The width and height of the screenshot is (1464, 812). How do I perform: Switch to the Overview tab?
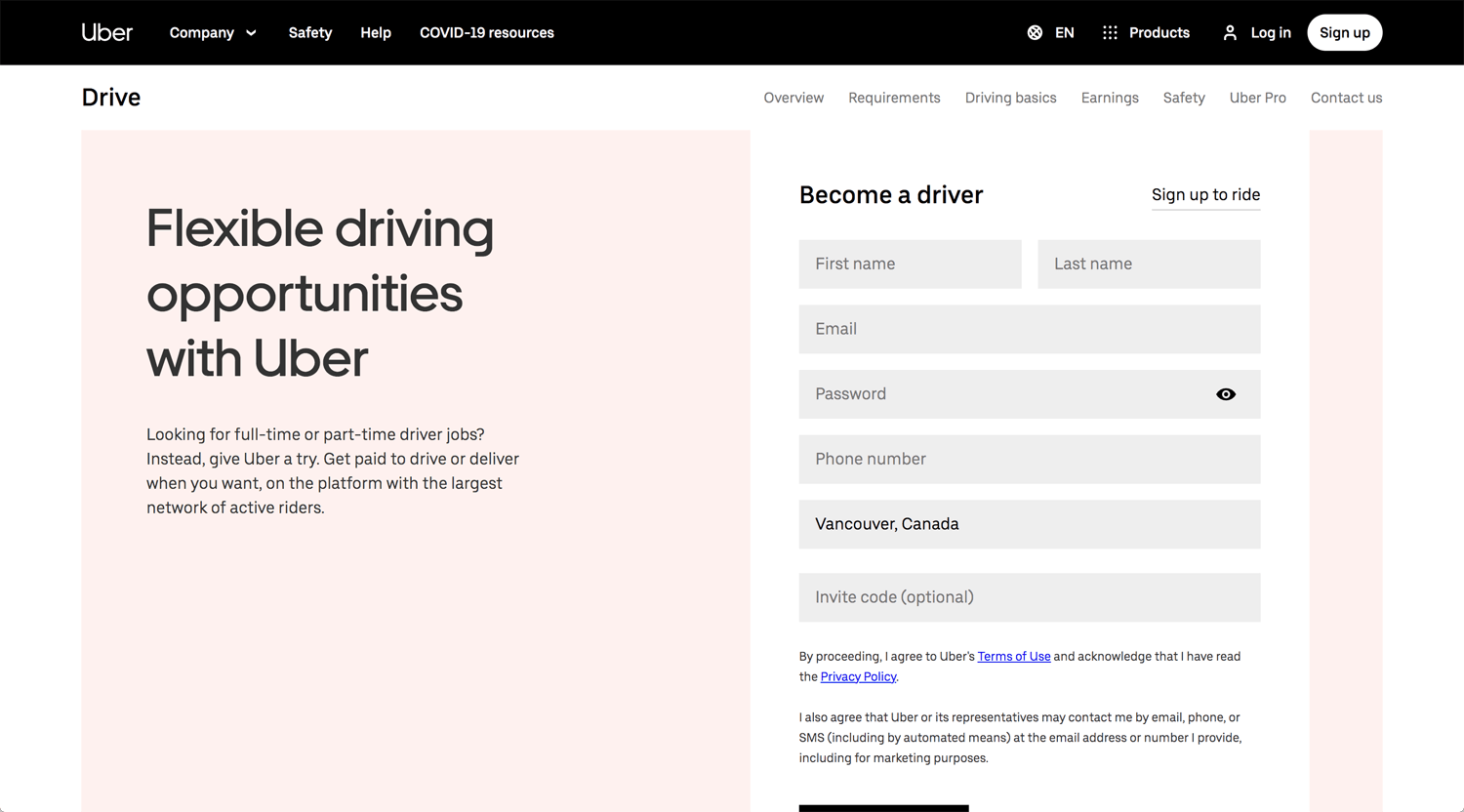(793, 98)
